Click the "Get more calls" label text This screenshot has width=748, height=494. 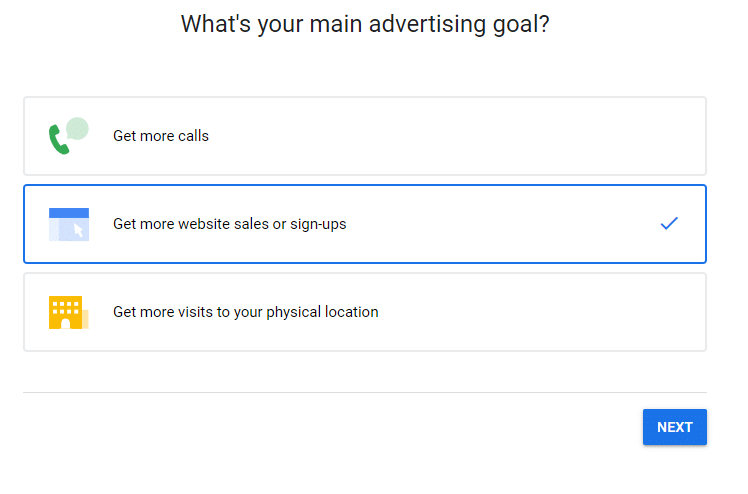(161, 136)
